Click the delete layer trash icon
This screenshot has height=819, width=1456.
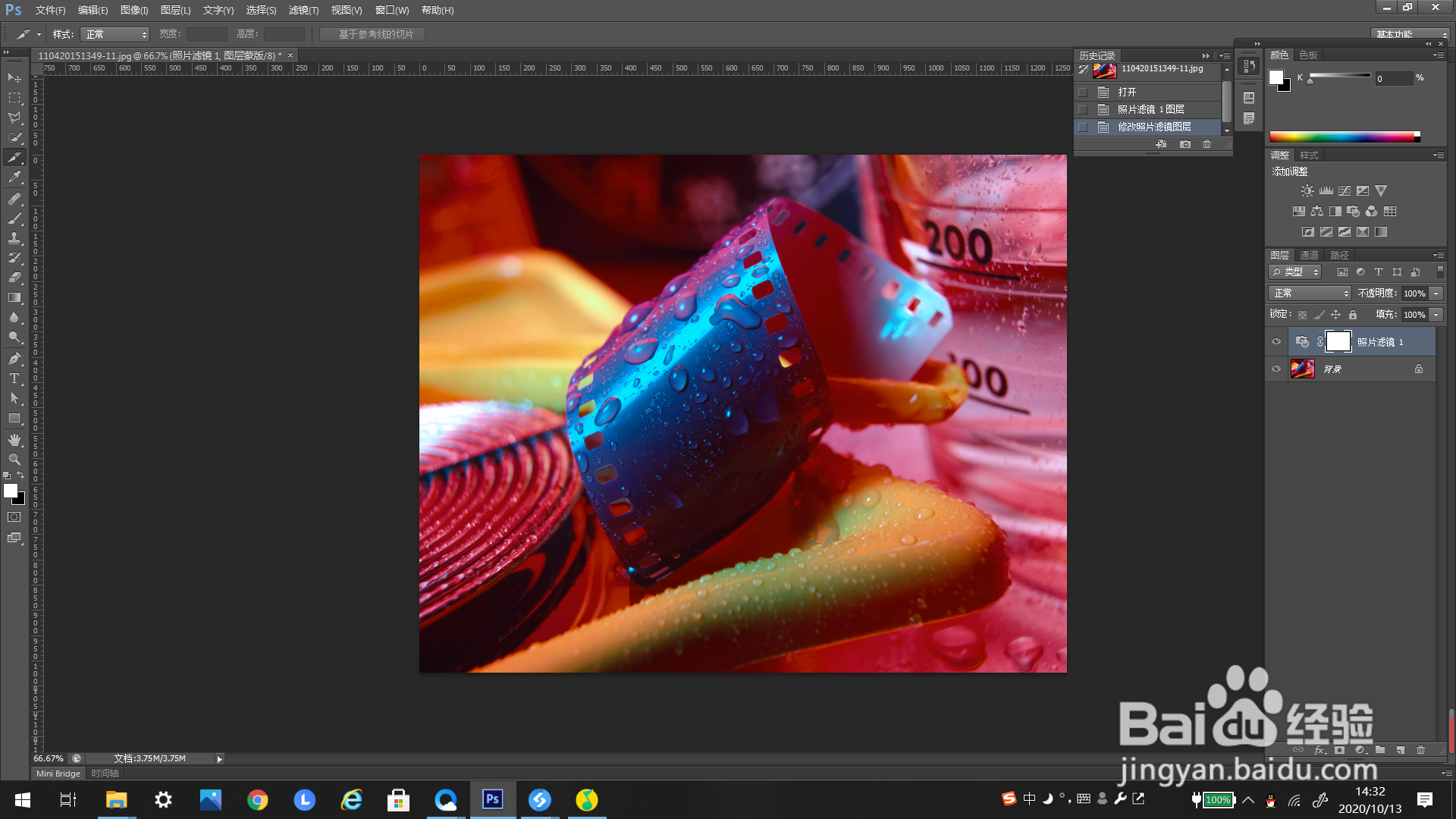pos(1420,750)
